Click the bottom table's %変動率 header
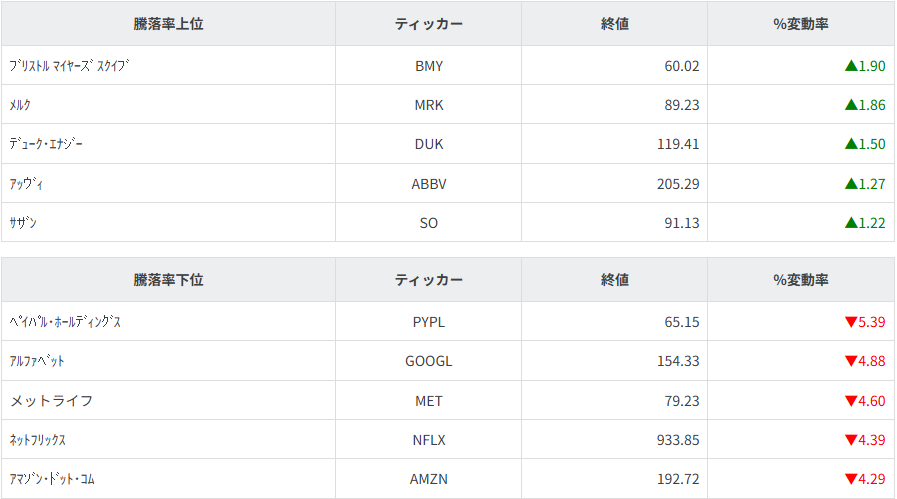This screenshot has width=897, height=499. (x=800, y=280)
